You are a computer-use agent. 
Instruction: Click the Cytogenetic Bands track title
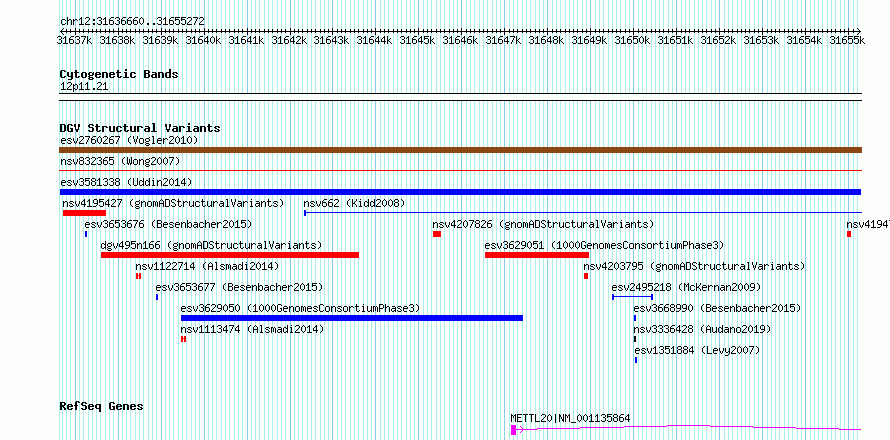click(x=119, y=74)
